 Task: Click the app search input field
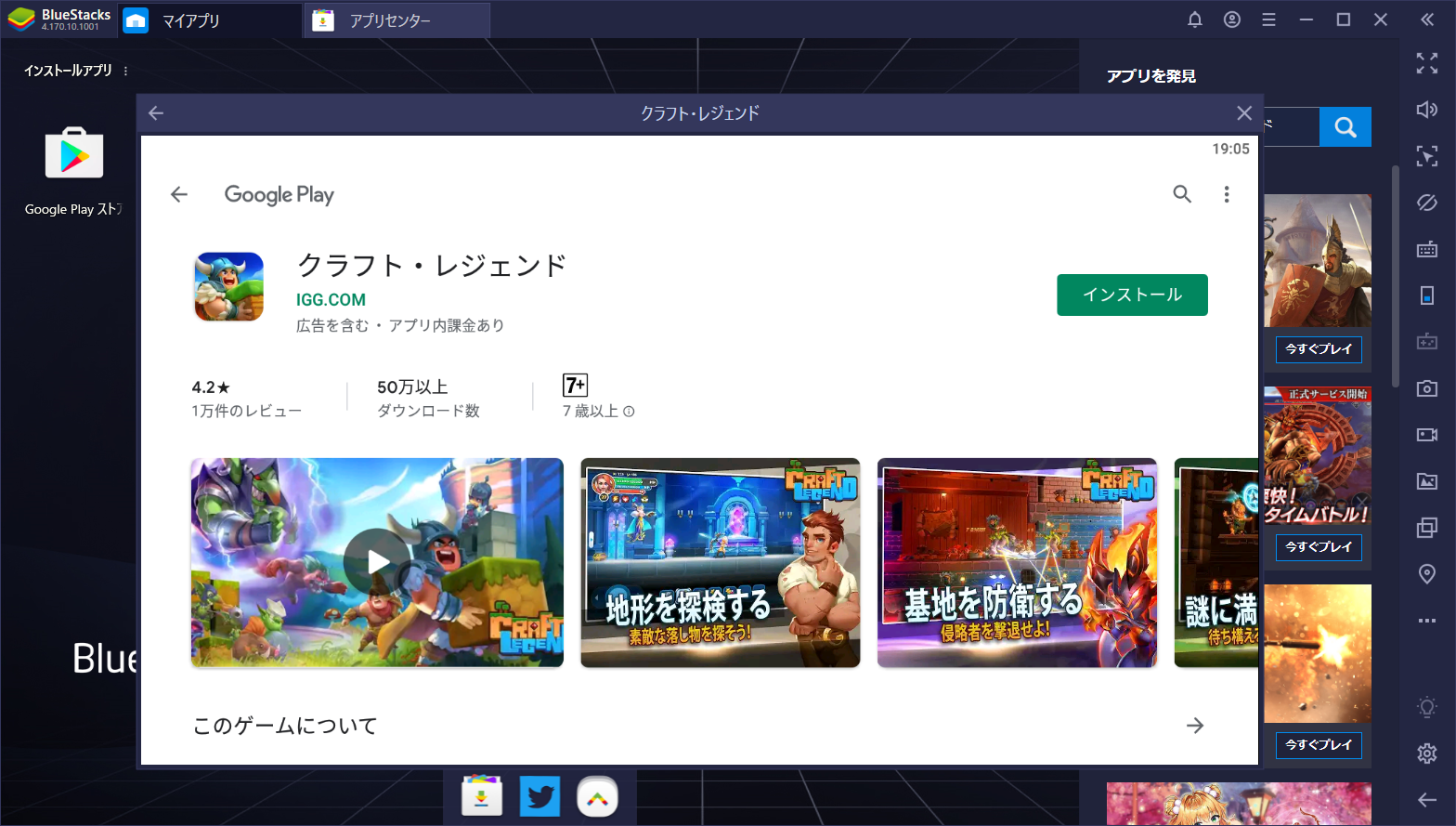click(x=1292, y=127)
